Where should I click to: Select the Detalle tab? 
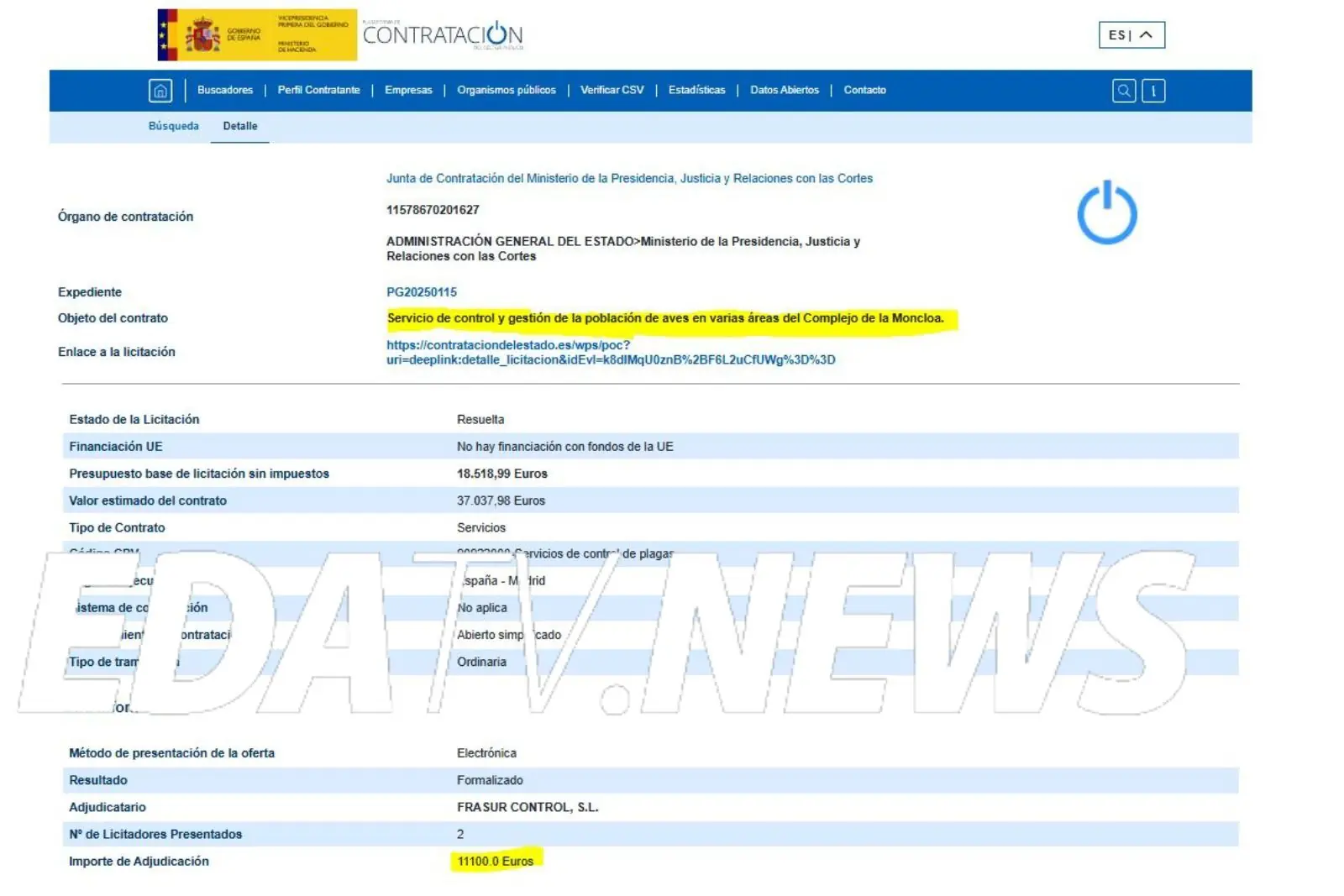pyautogui.click(x=240, y=126)
